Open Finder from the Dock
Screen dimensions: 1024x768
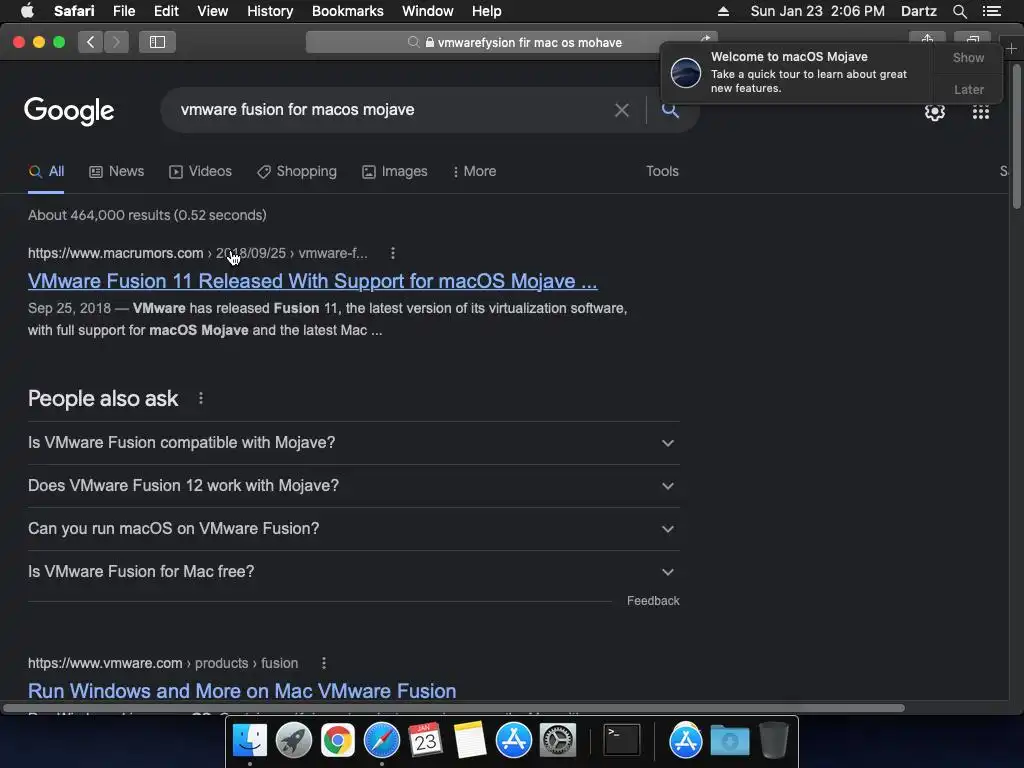pyautogui.click(x=250, y=741)
